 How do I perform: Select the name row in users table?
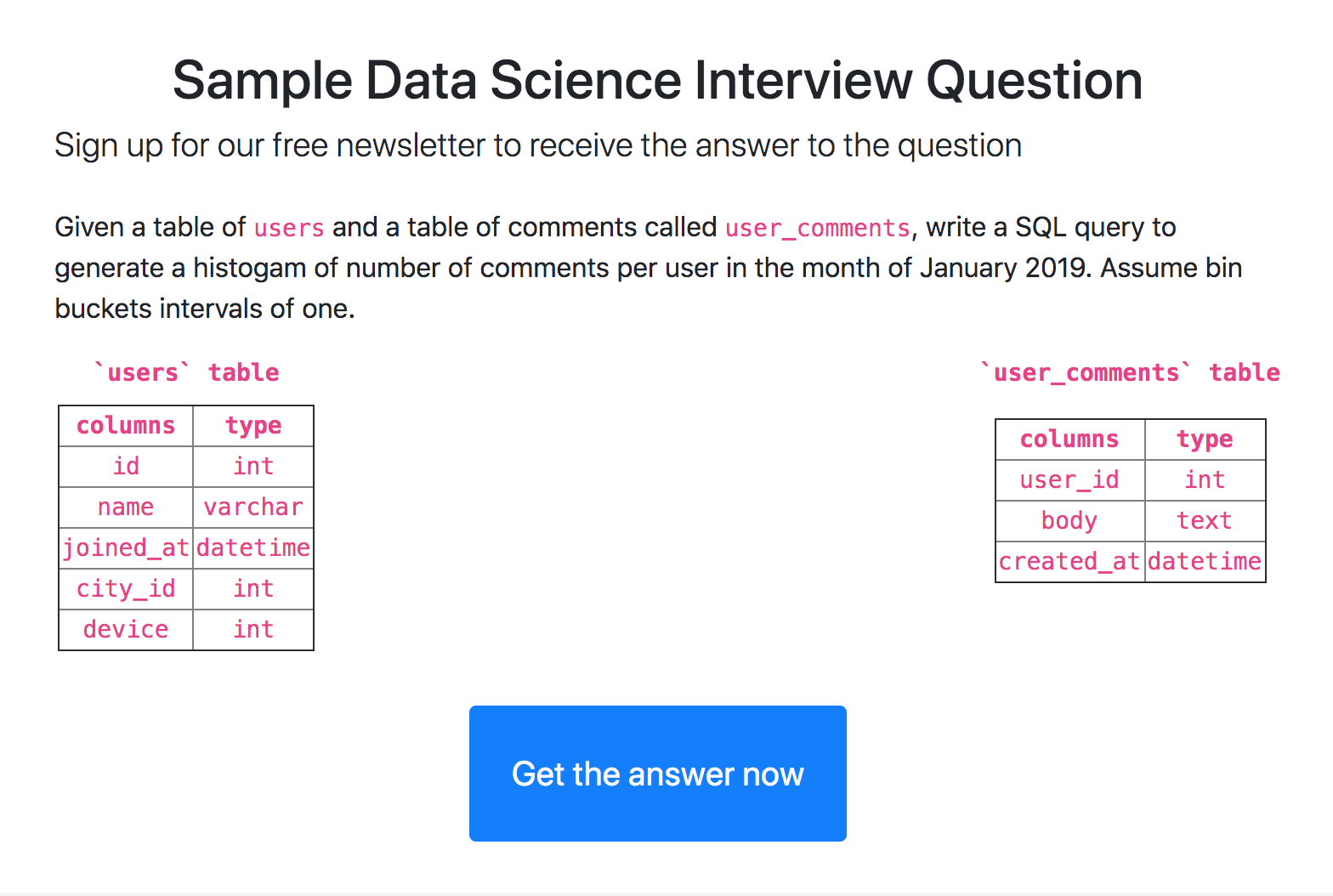coord(125,507)
